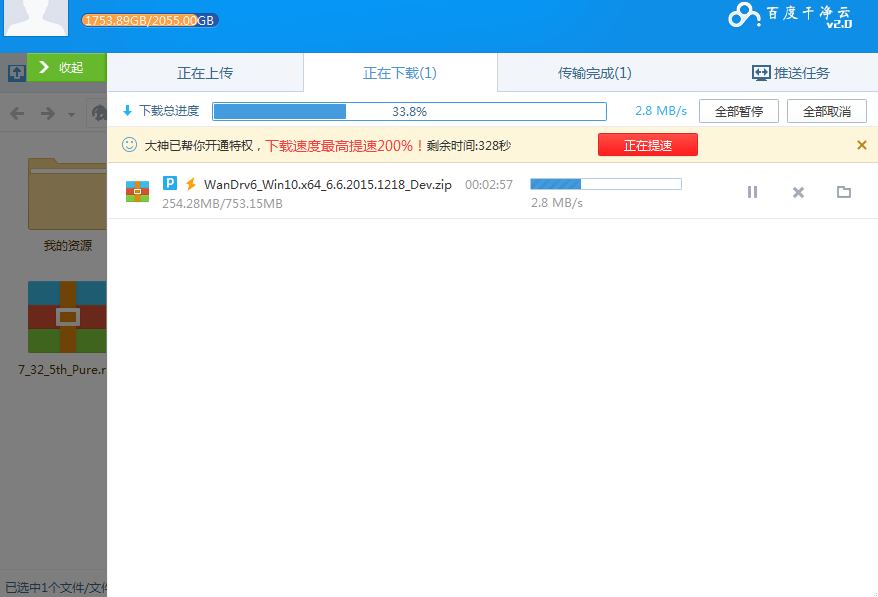
Task: Open the download folder for WanDrv6 zip
Action: click(844, 192)
